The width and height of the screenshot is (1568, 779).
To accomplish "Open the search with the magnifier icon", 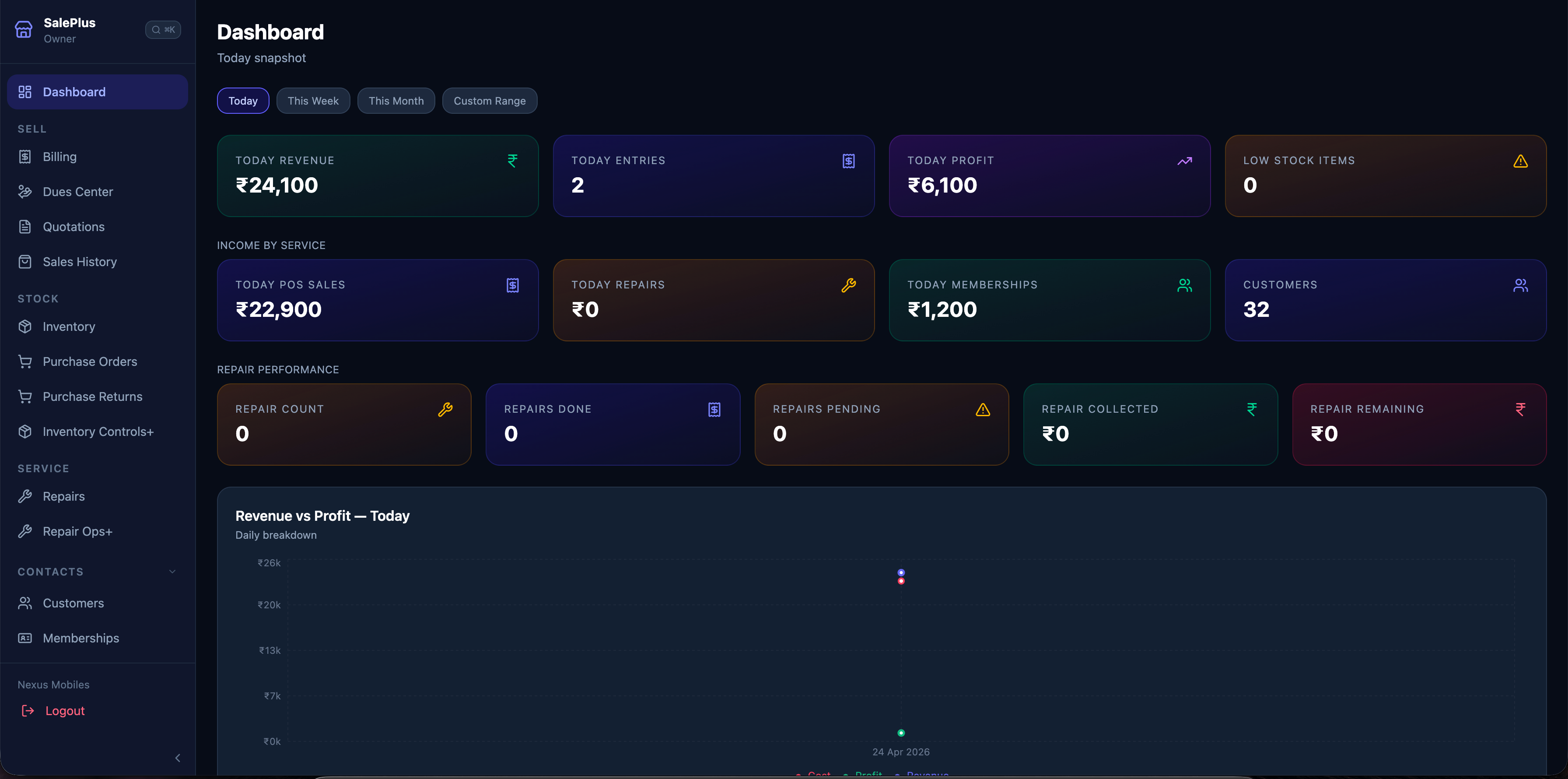I will (157, 29).
